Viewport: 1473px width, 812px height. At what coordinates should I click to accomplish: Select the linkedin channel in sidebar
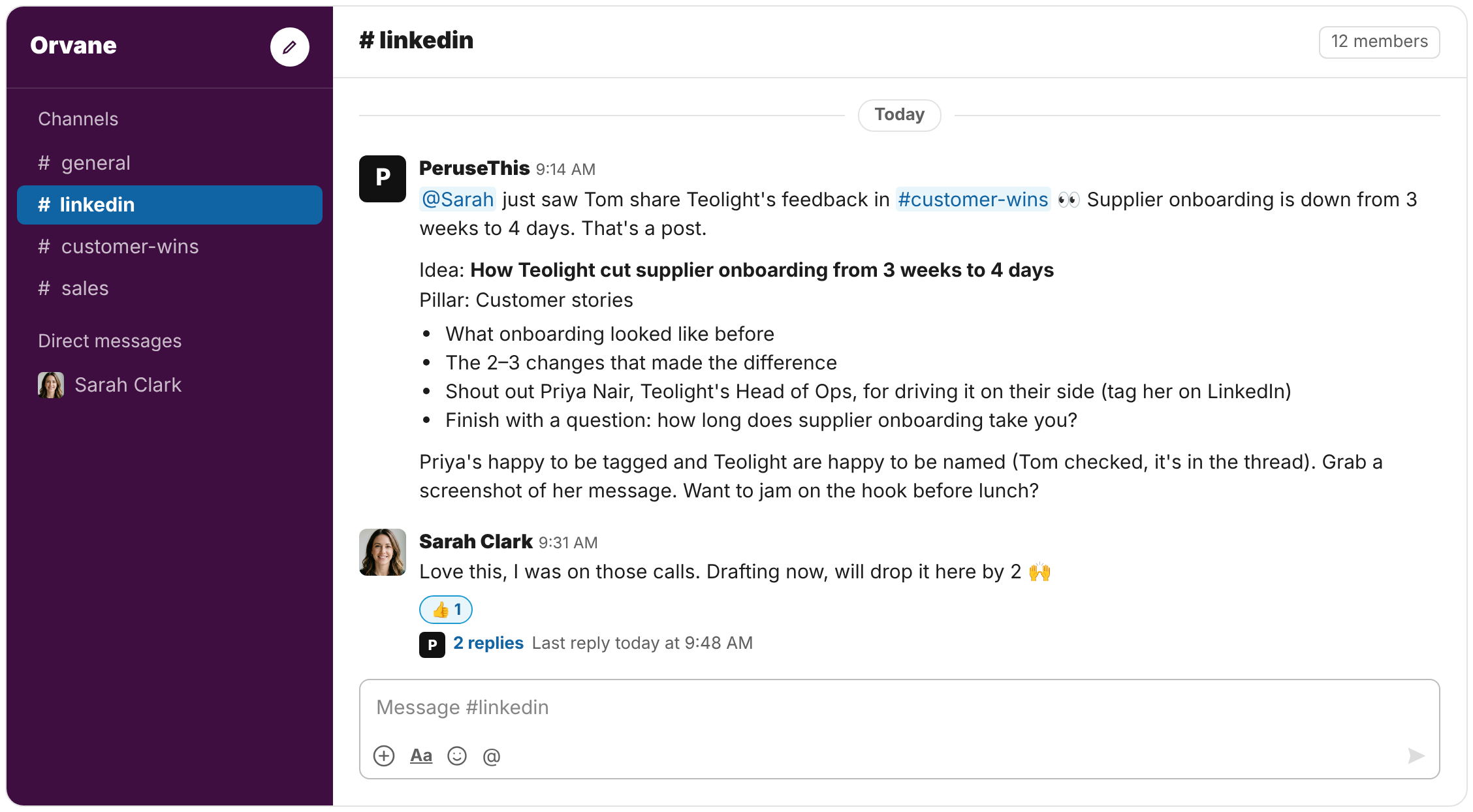click(170, 205)
